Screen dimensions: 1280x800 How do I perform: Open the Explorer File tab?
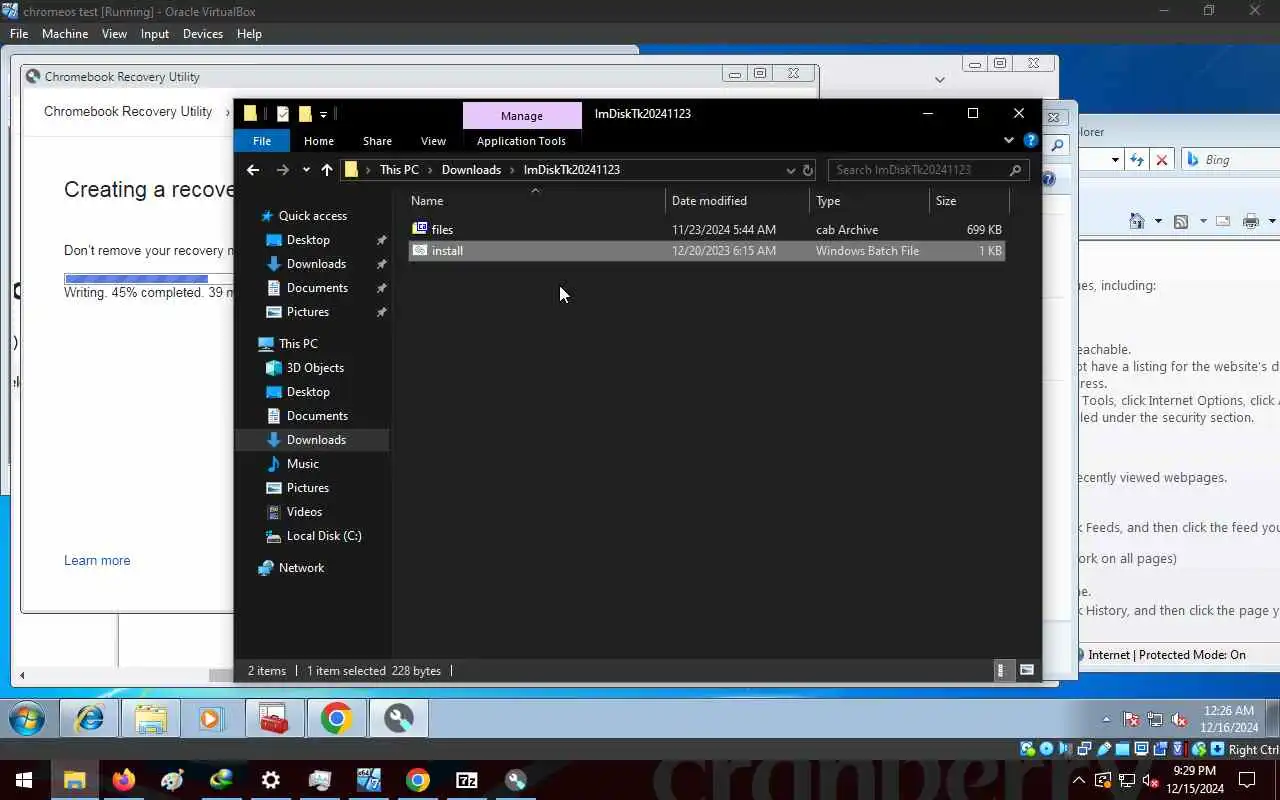[262, 141]
